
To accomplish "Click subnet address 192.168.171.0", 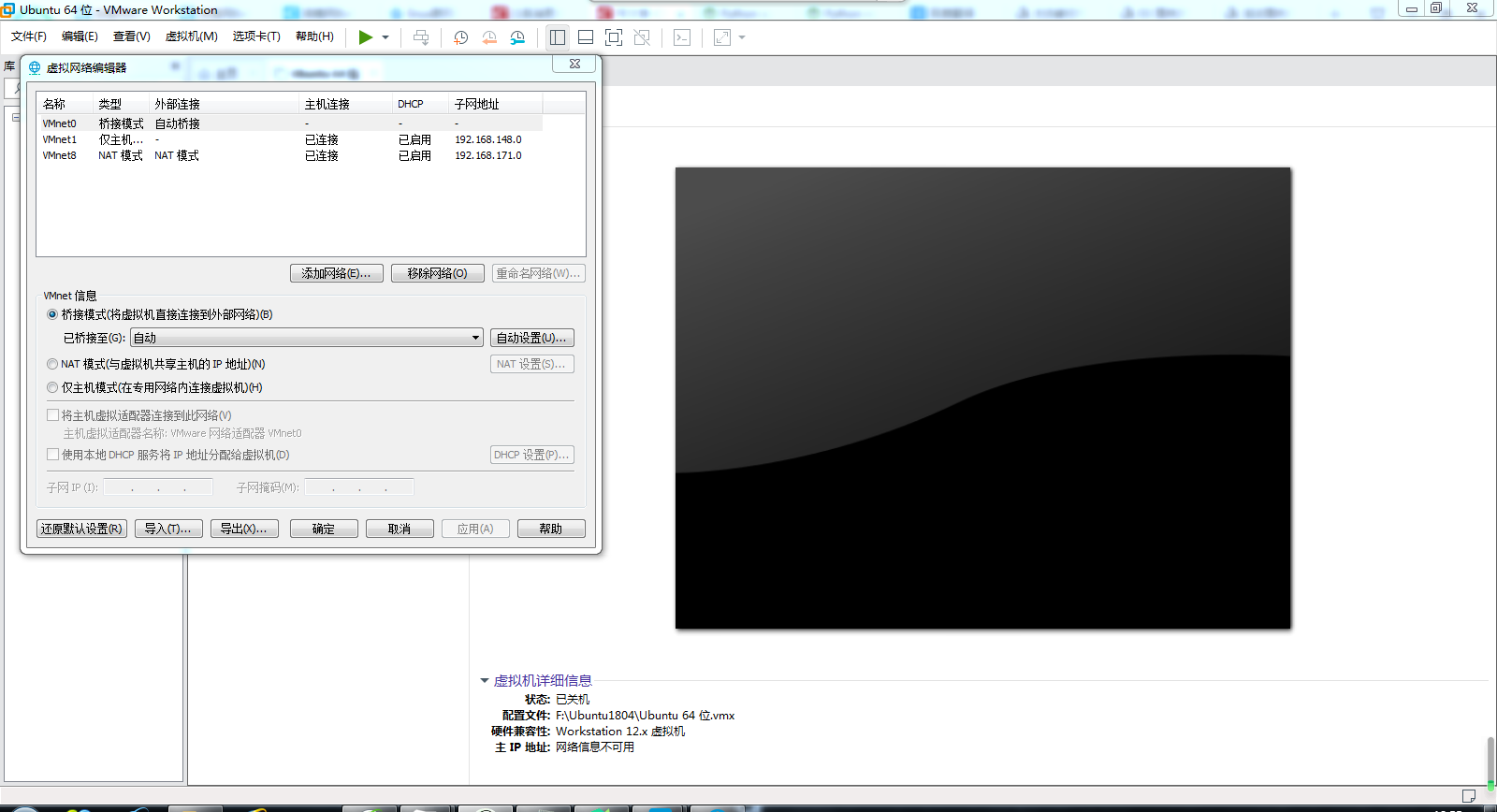I will click(488, 155).
